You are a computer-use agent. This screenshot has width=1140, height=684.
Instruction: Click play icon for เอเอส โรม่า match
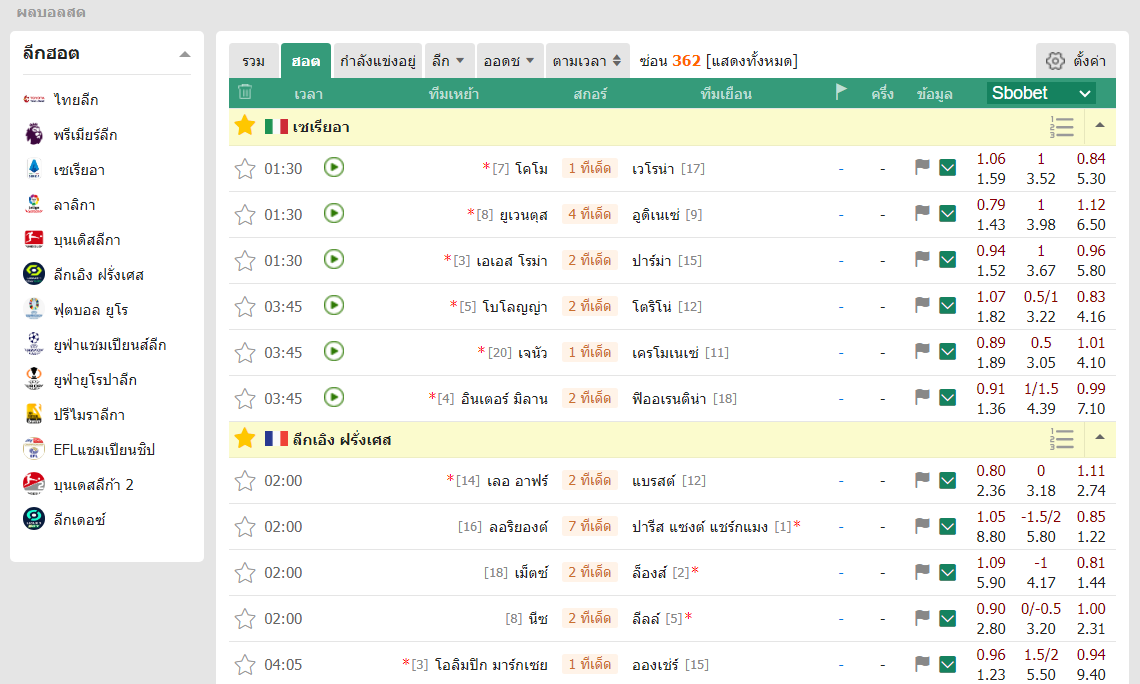click(334, 260)
